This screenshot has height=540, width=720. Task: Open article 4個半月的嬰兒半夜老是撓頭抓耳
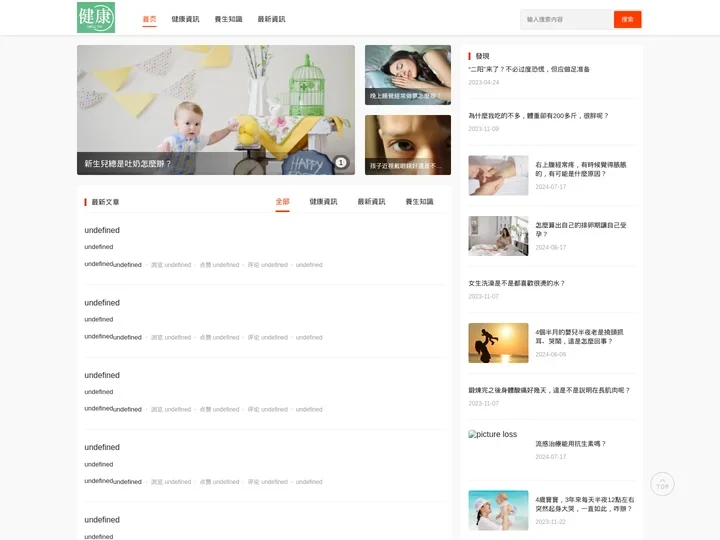(x=579, y=337)
